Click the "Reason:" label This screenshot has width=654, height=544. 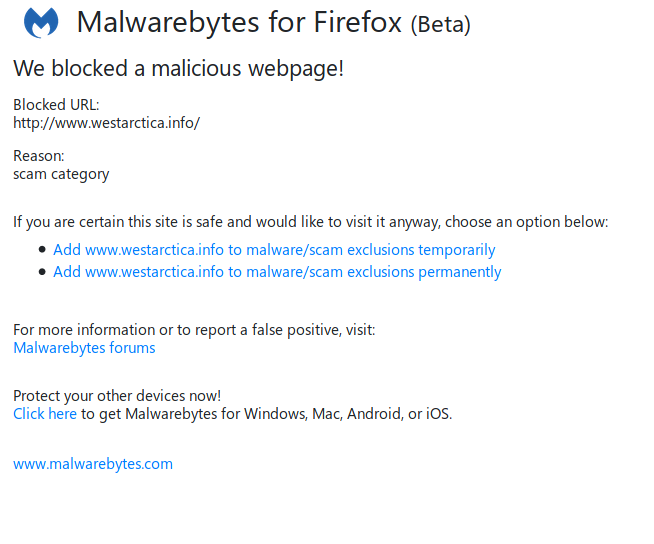tap(39, 156)
